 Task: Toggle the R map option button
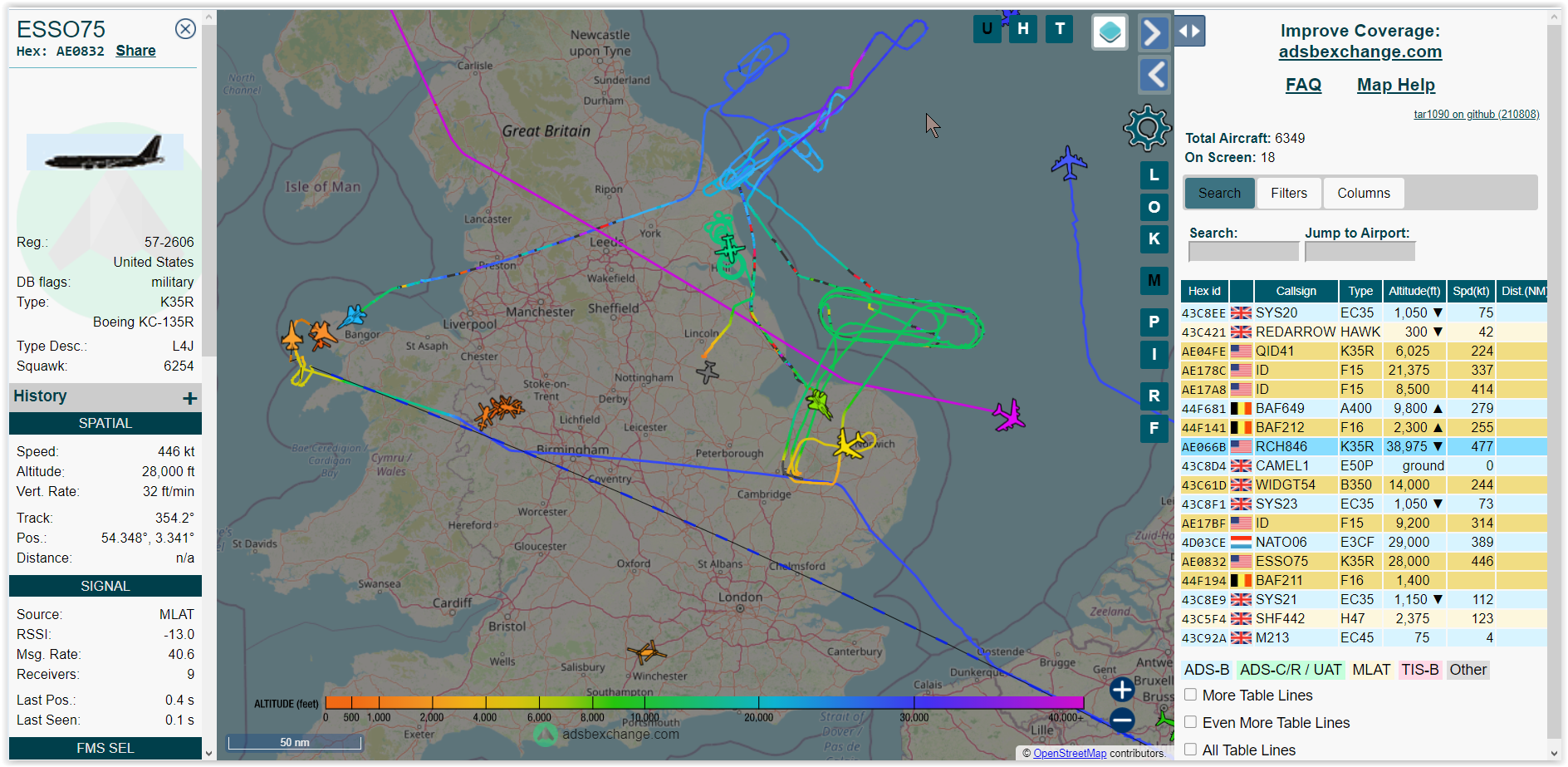pyautogui.click(x=1154, y=396)
